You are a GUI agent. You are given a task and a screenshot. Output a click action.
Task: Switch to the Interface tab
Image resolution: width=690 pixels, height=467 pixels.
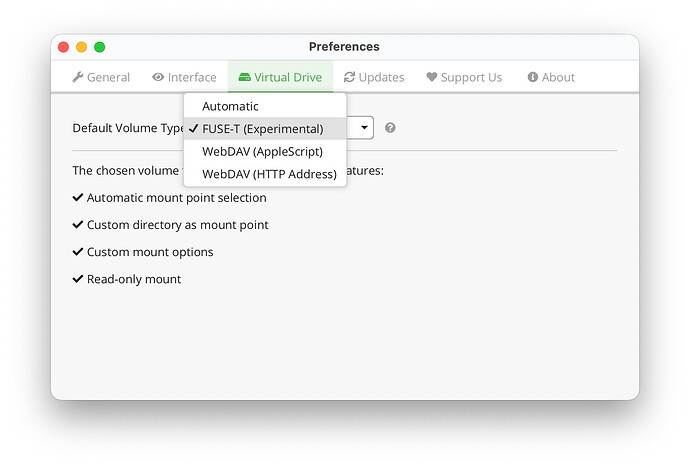pos(184,77)
